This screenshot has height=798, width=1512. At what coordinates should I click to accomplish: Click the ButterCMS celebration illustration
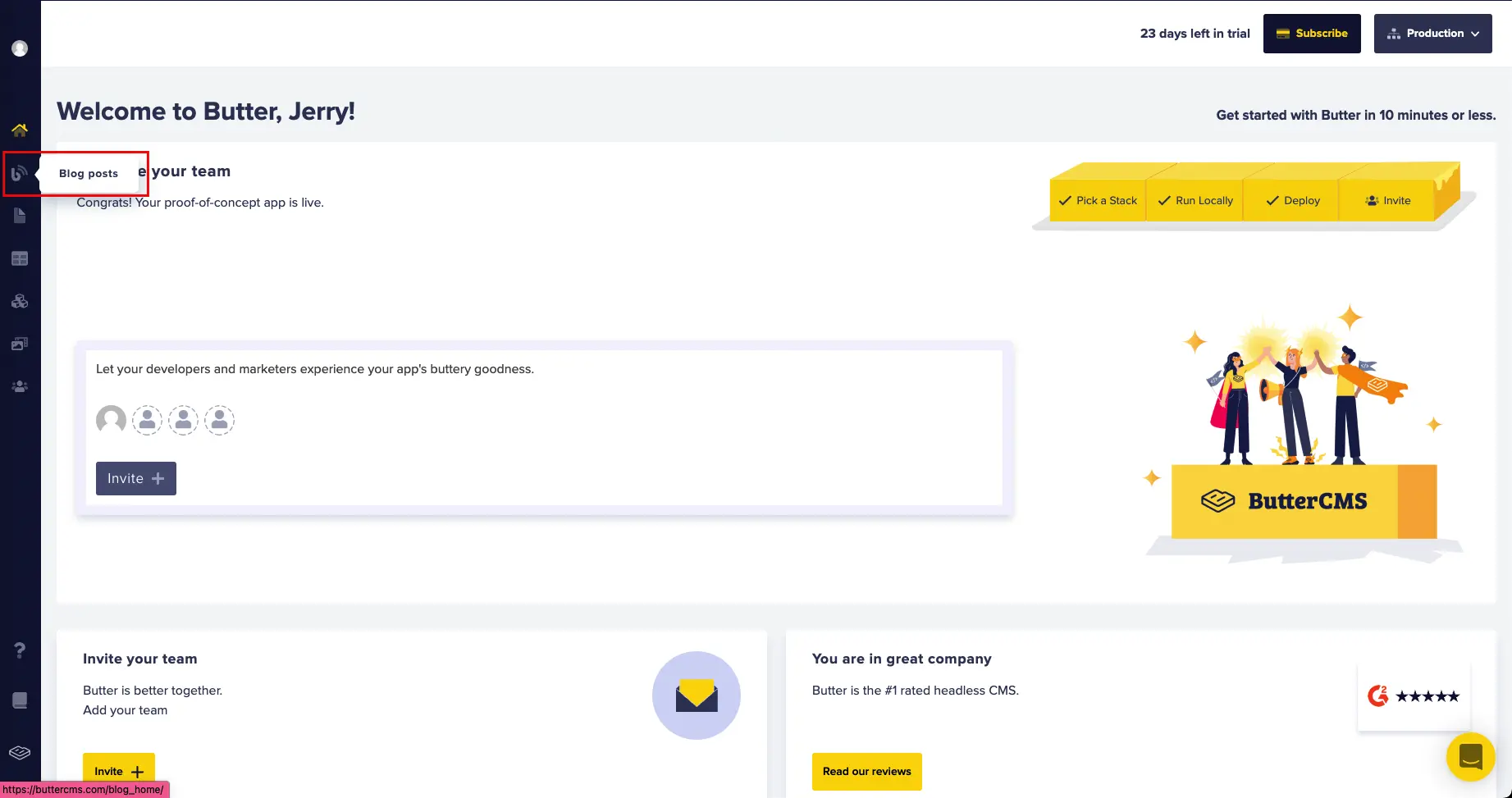[x=1304, y=435]
